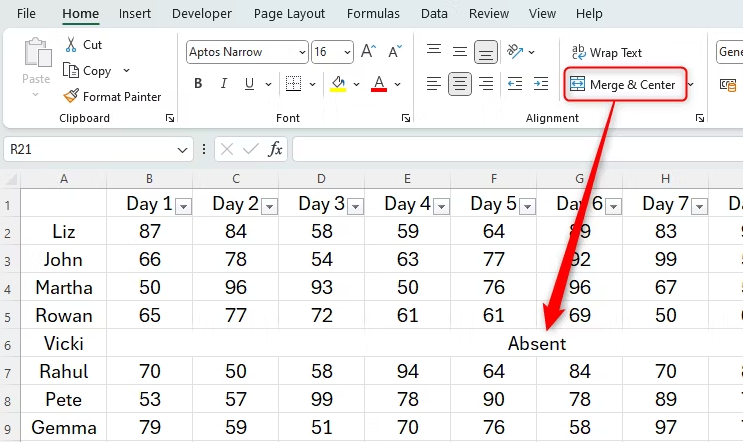Increase font size with the larger A
This screenshot has width=743, height=442.
(x=368, y=51)
